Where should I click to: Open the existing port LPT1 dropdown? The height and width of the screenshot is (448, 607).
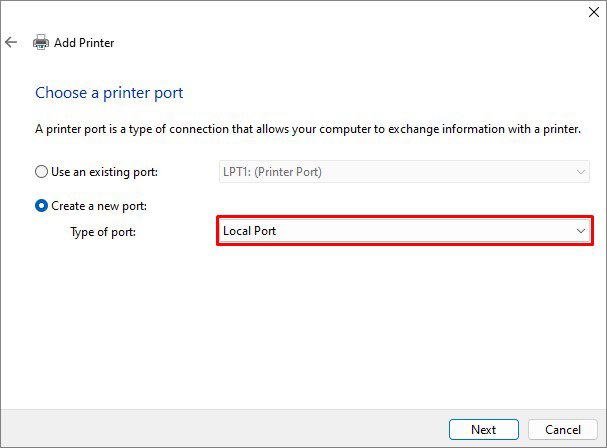pos(404,172)
